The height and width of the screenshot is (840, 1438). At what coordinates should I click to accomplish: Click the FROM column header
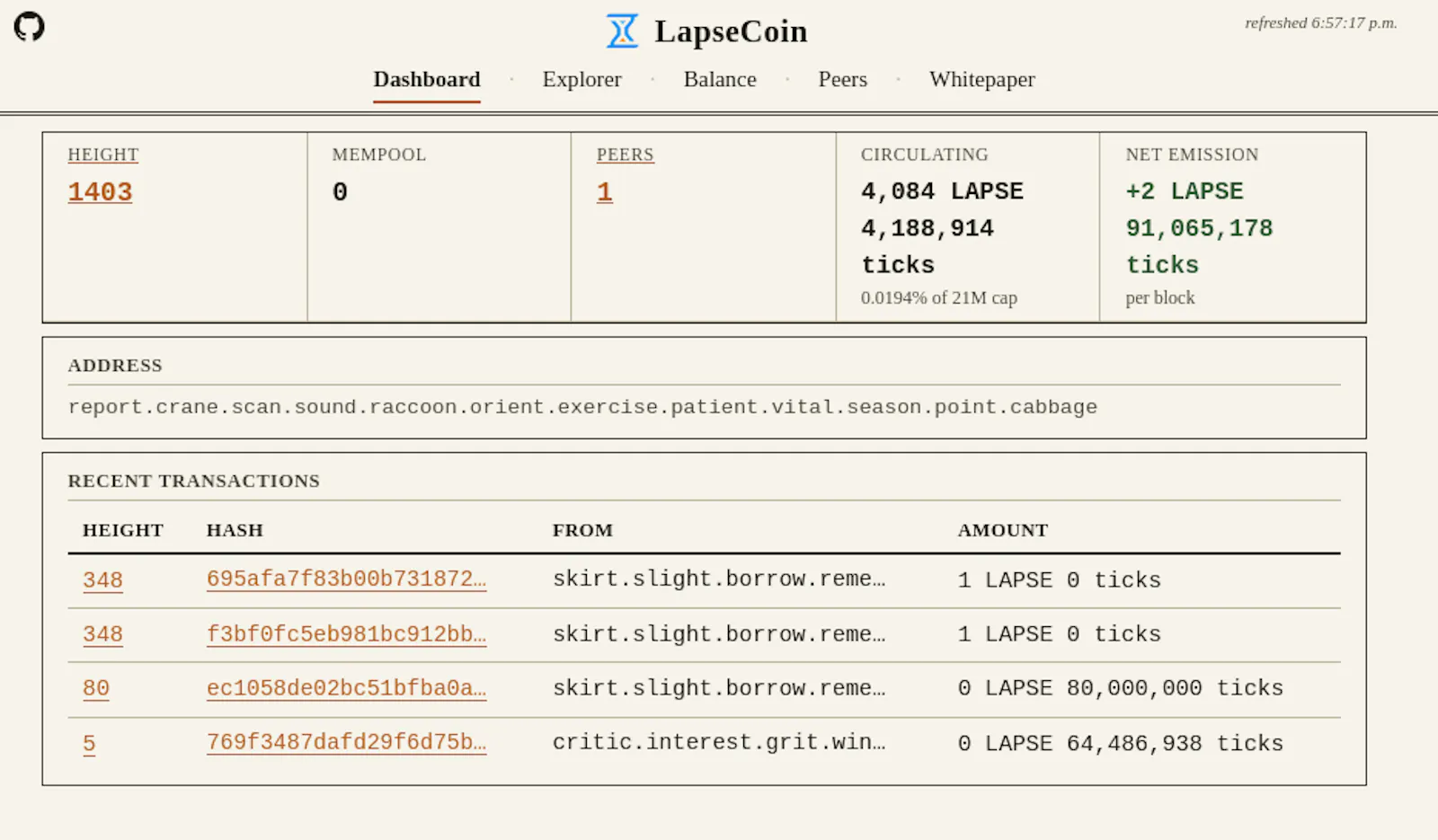coord(582,530)
